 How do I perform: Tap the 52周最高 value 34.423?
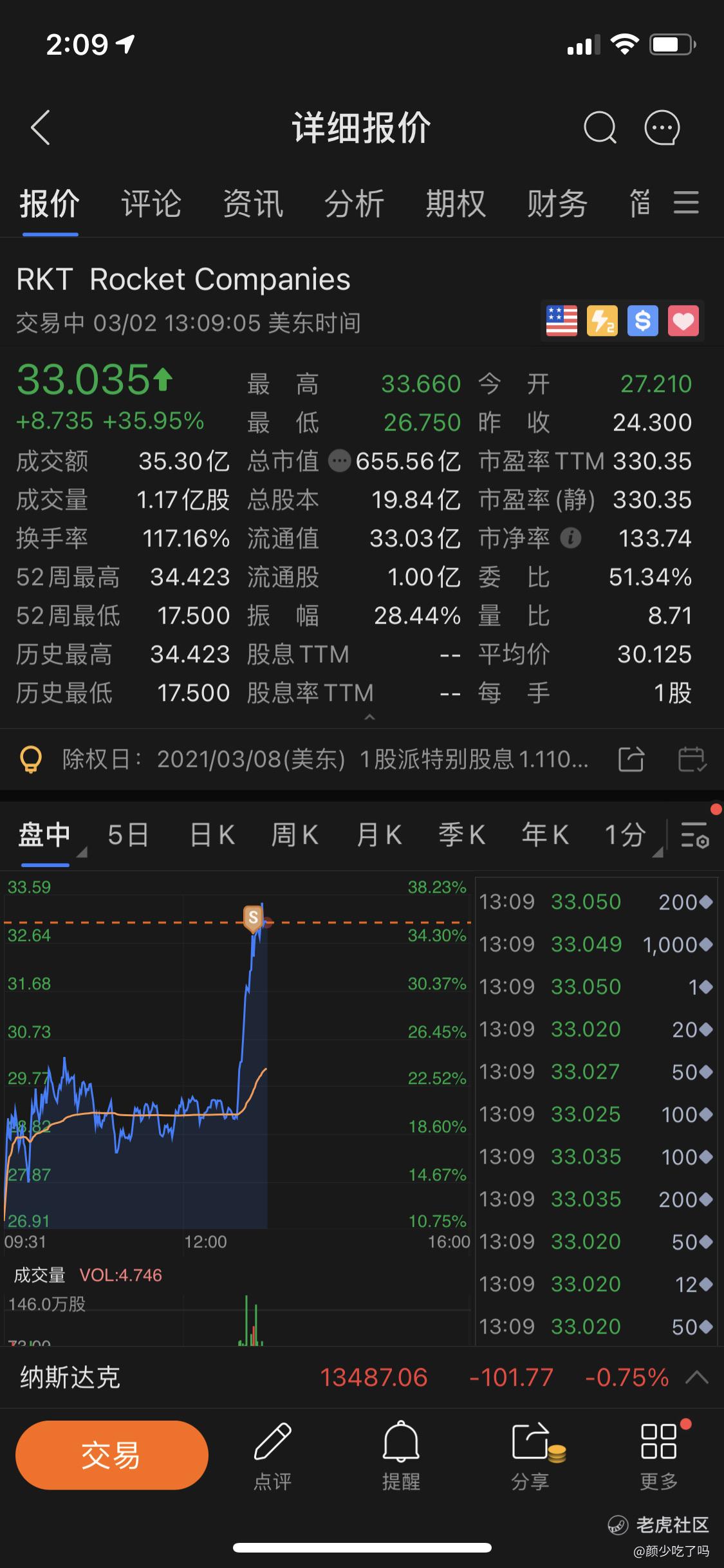point(190,577)
